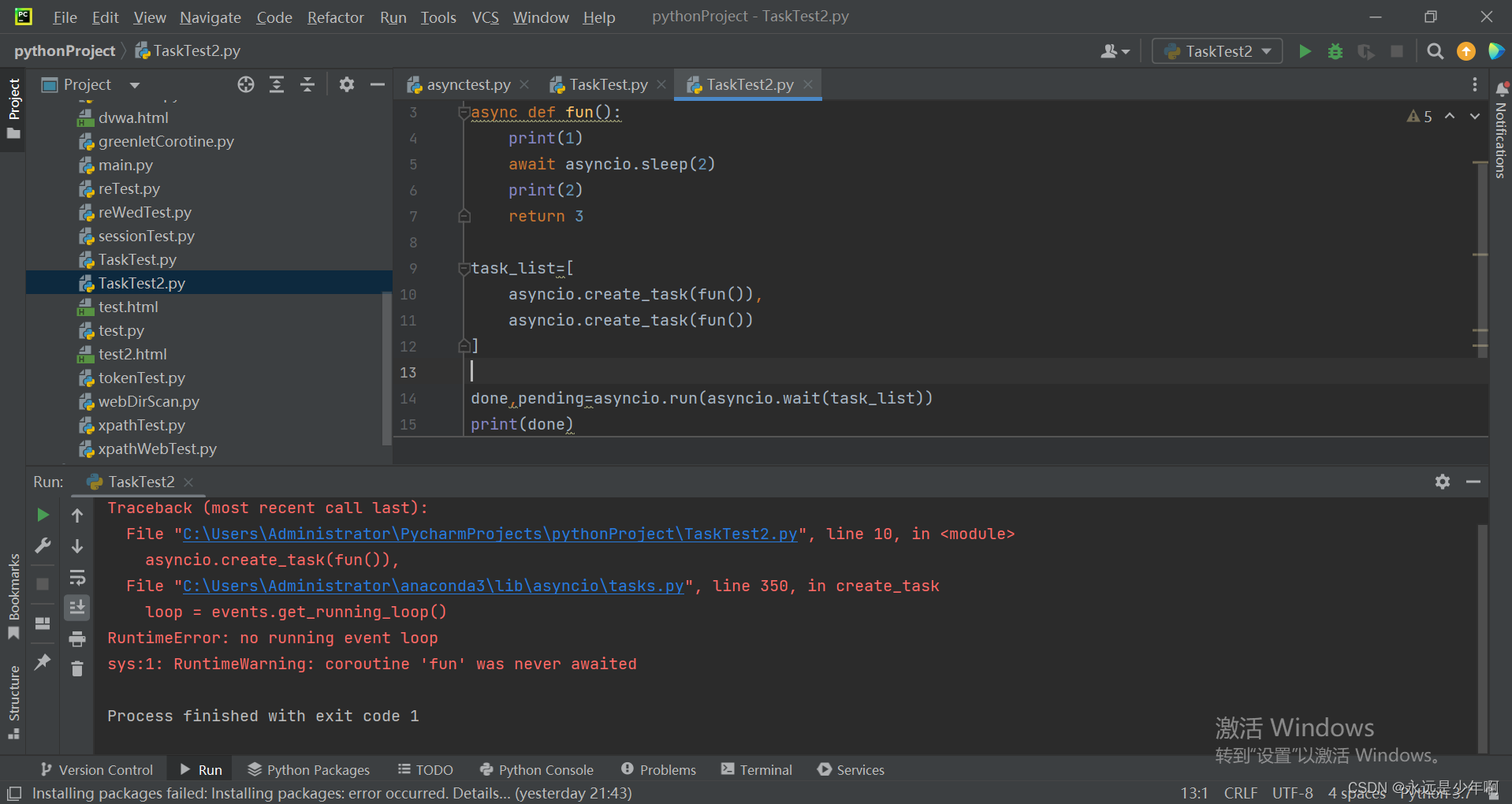
Task: Toggle the Structure side panel
Action: [13, 702]
